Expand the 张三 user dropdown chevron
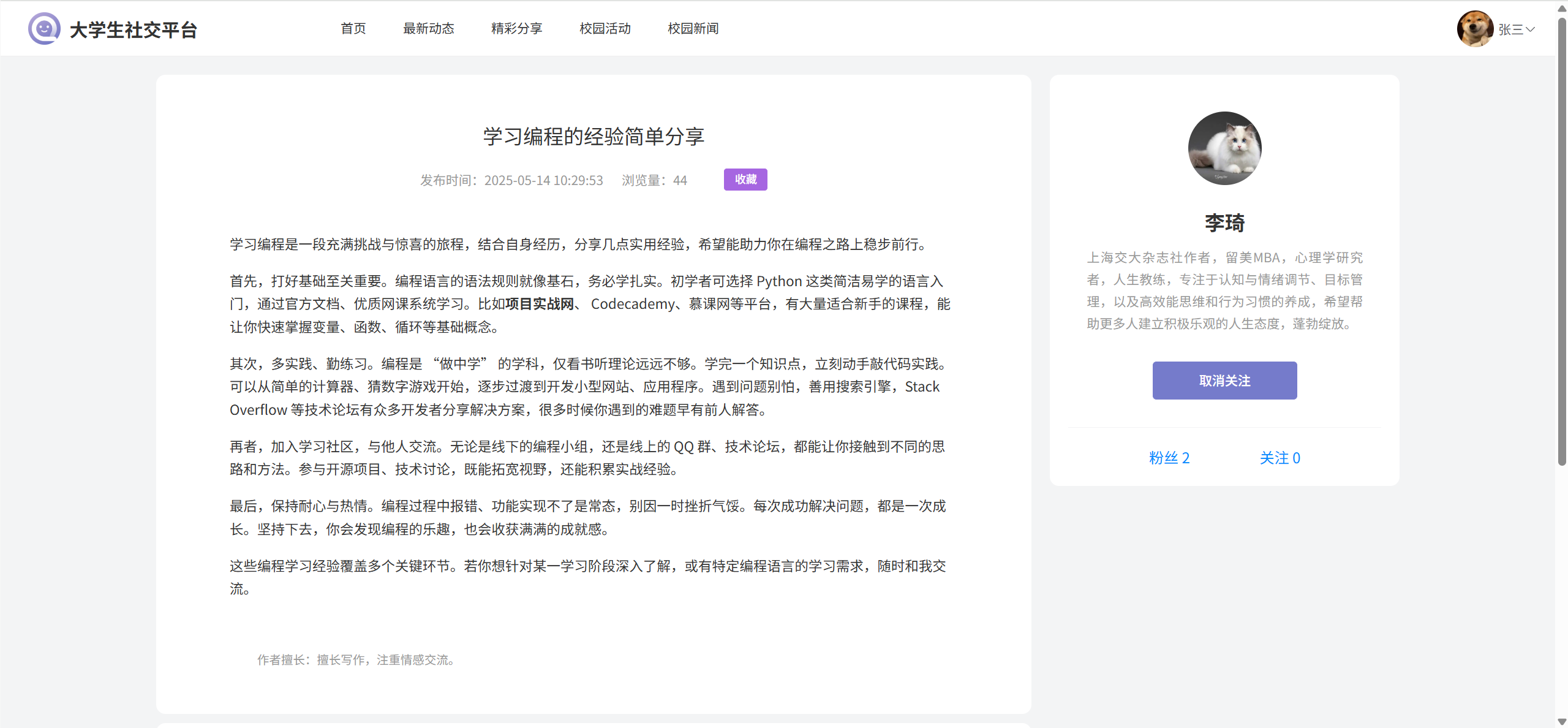 pyautogui.click(x=1530, y=29)
